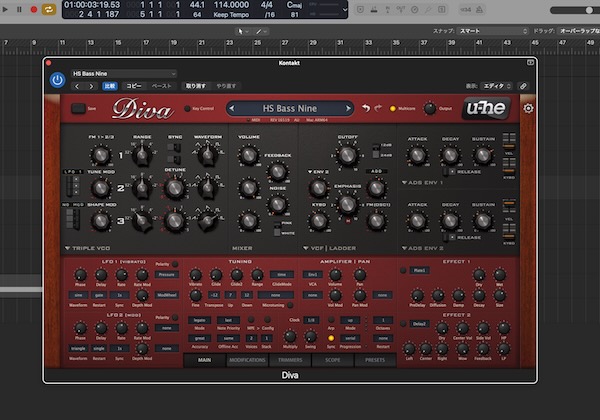Toggle the yellow cycle loop button
The height and width of the screenshot is (420, 600).
pyautogui.click(x=49, y=9)
